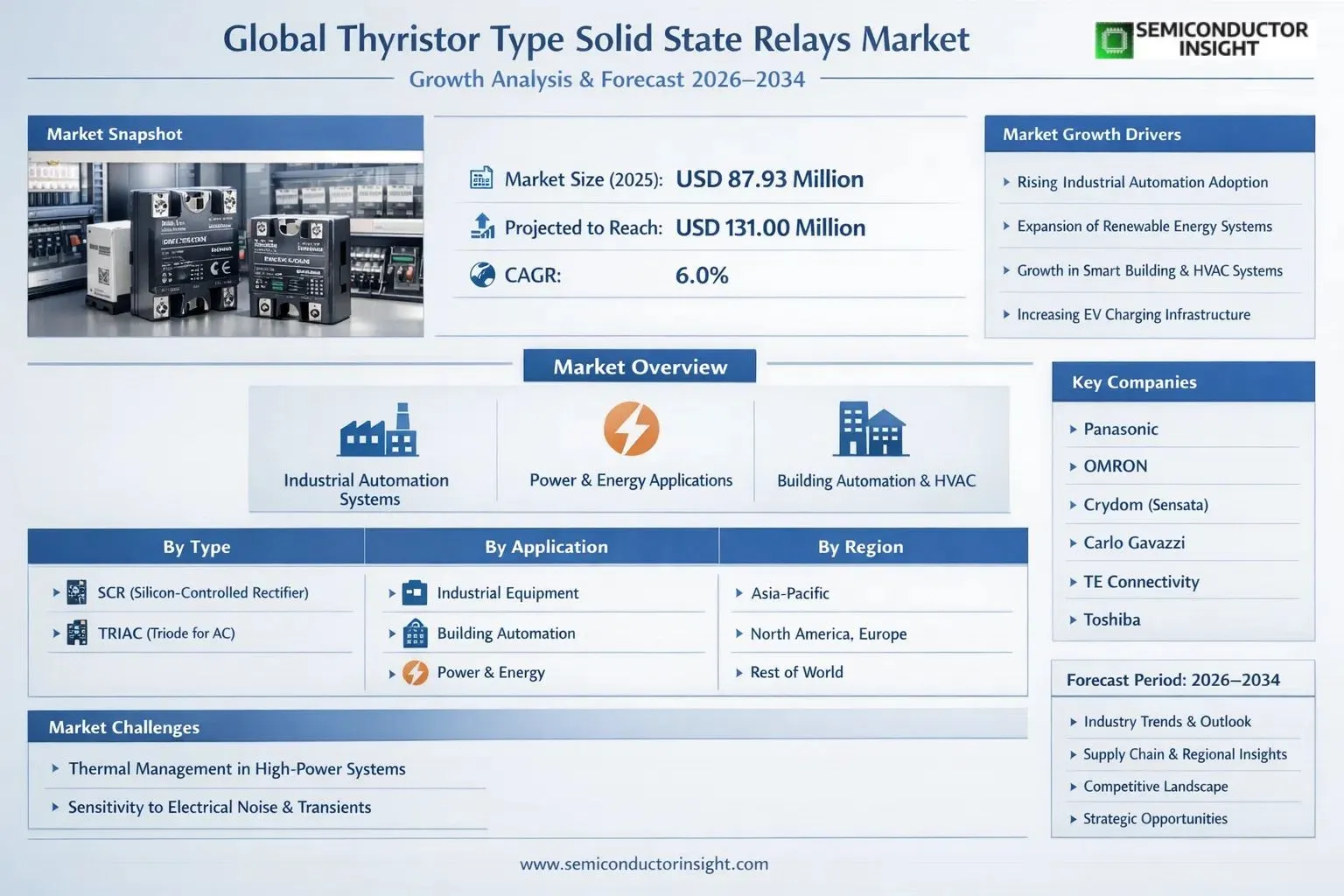Click the North America, Europe text
The image size is (1344, 896).
(829, 633)
